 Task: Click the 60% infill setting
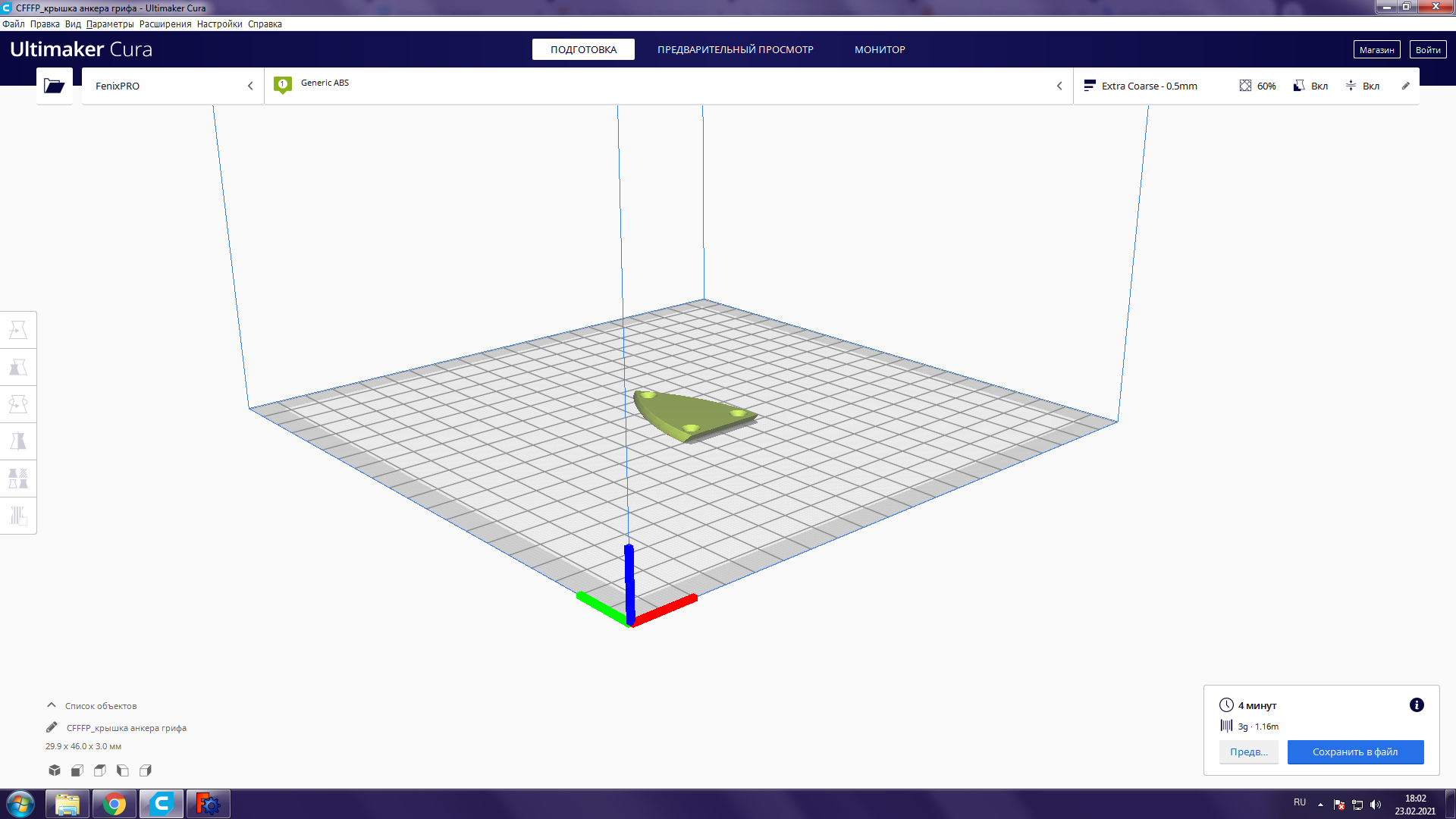(x=1257, y=86)
